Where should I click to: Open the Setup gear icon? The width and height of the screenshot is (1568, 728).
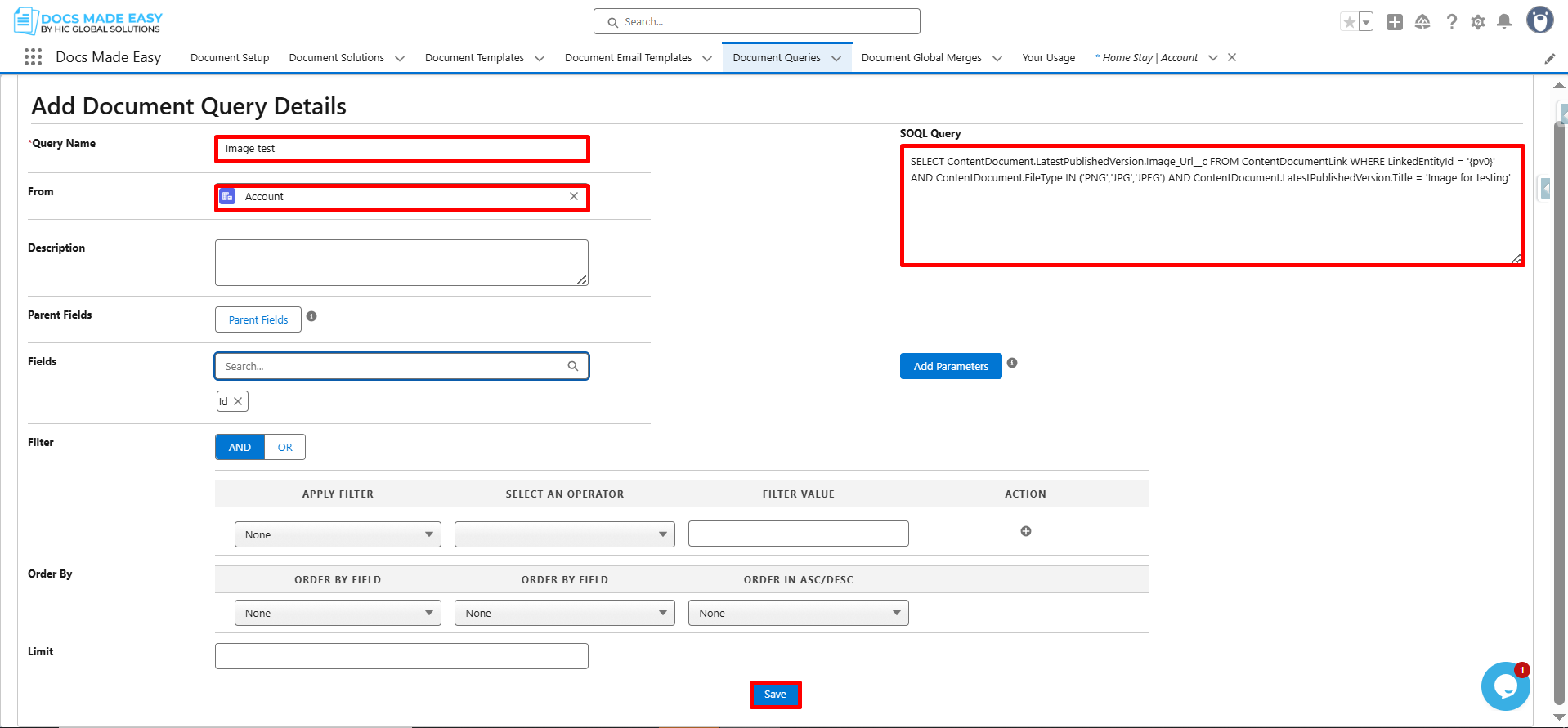click(1477, 22)
